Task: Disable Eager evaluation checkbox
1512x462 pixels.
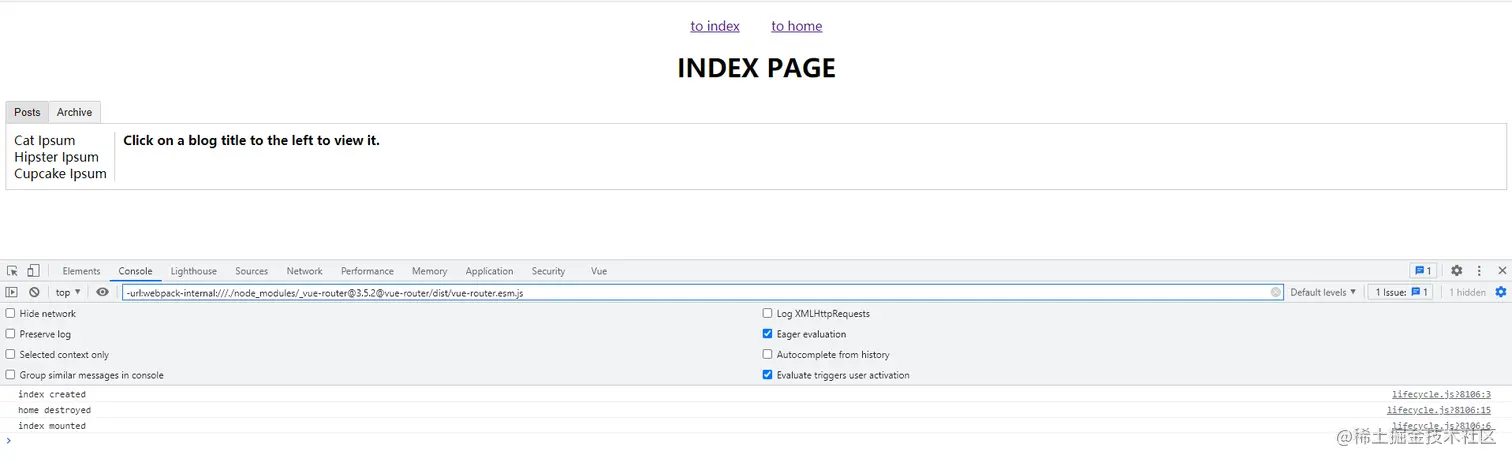Action: click(x=768, y=334)
